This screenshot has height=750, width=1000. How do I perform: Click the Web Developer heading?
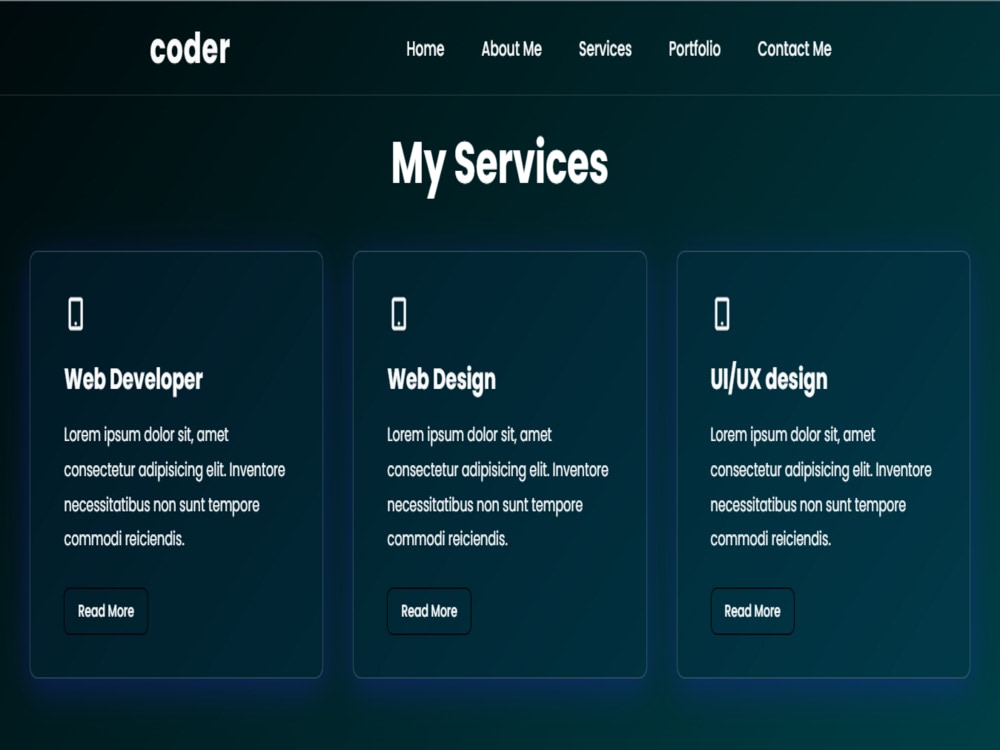point(133,380)
